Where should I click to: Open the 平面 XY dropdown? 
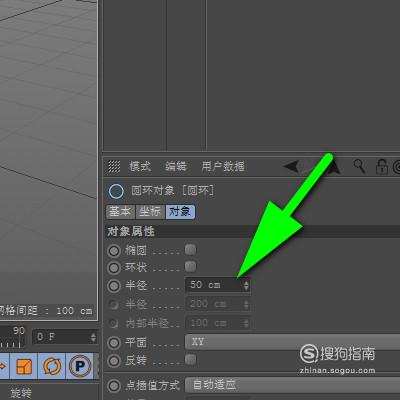point(292,342)
